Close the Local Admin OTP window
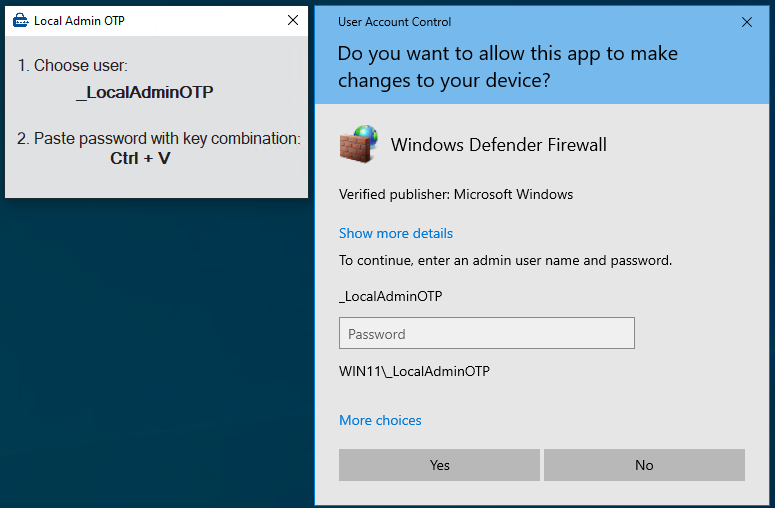Image resolution: width=775 pixels, height=508 pixels. pyautogui.click(x=293, y=20)
